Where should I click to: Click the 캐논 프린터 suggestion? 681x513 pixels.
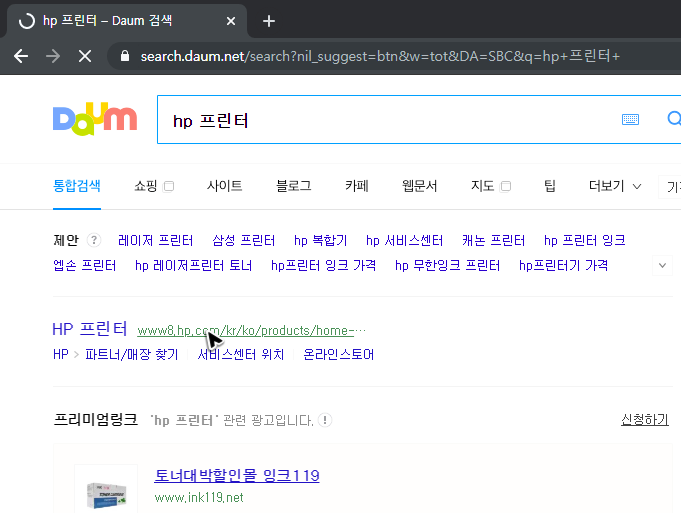493,240
